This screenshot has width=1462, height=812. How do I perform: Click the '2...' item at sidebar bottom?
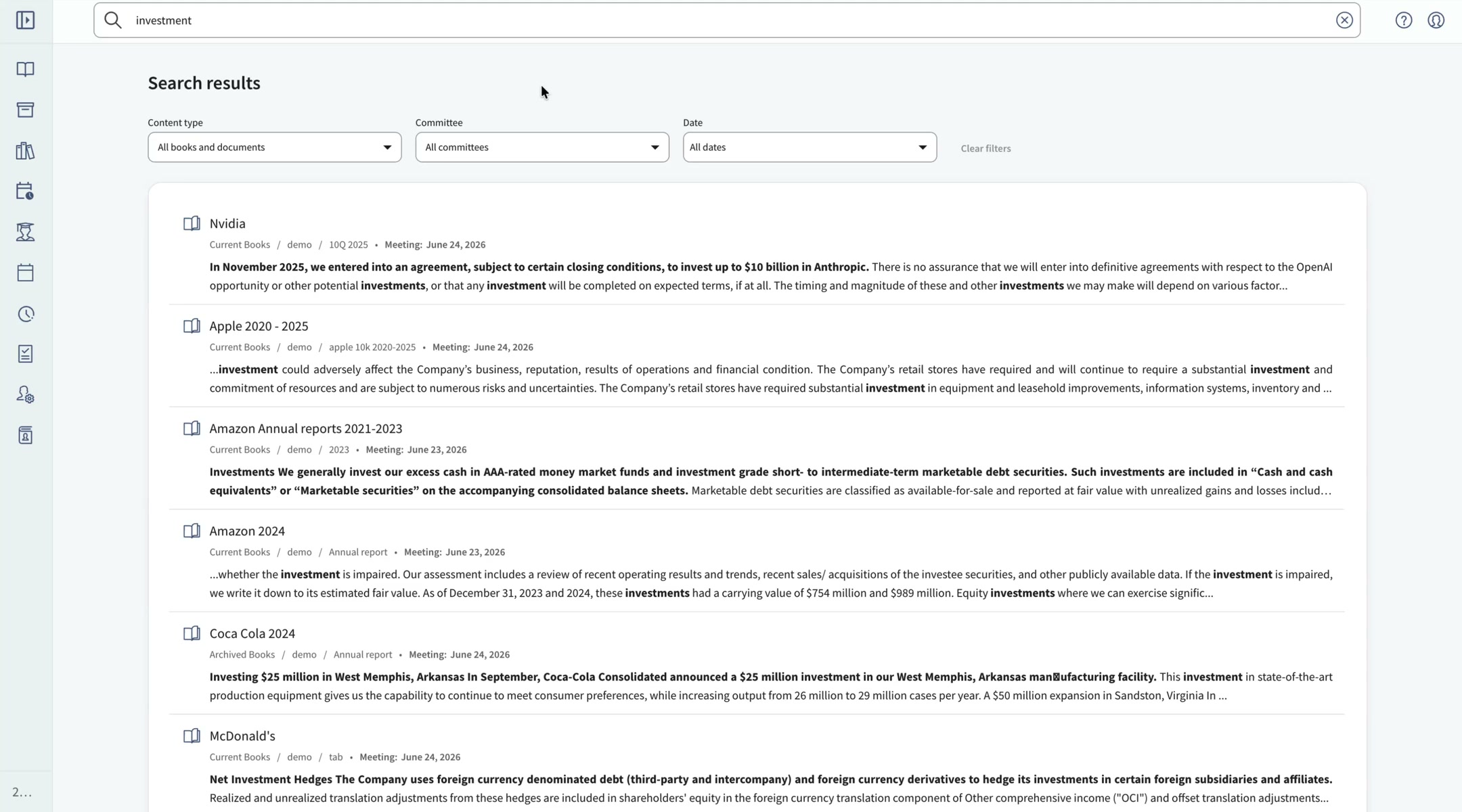pos(22,792)
